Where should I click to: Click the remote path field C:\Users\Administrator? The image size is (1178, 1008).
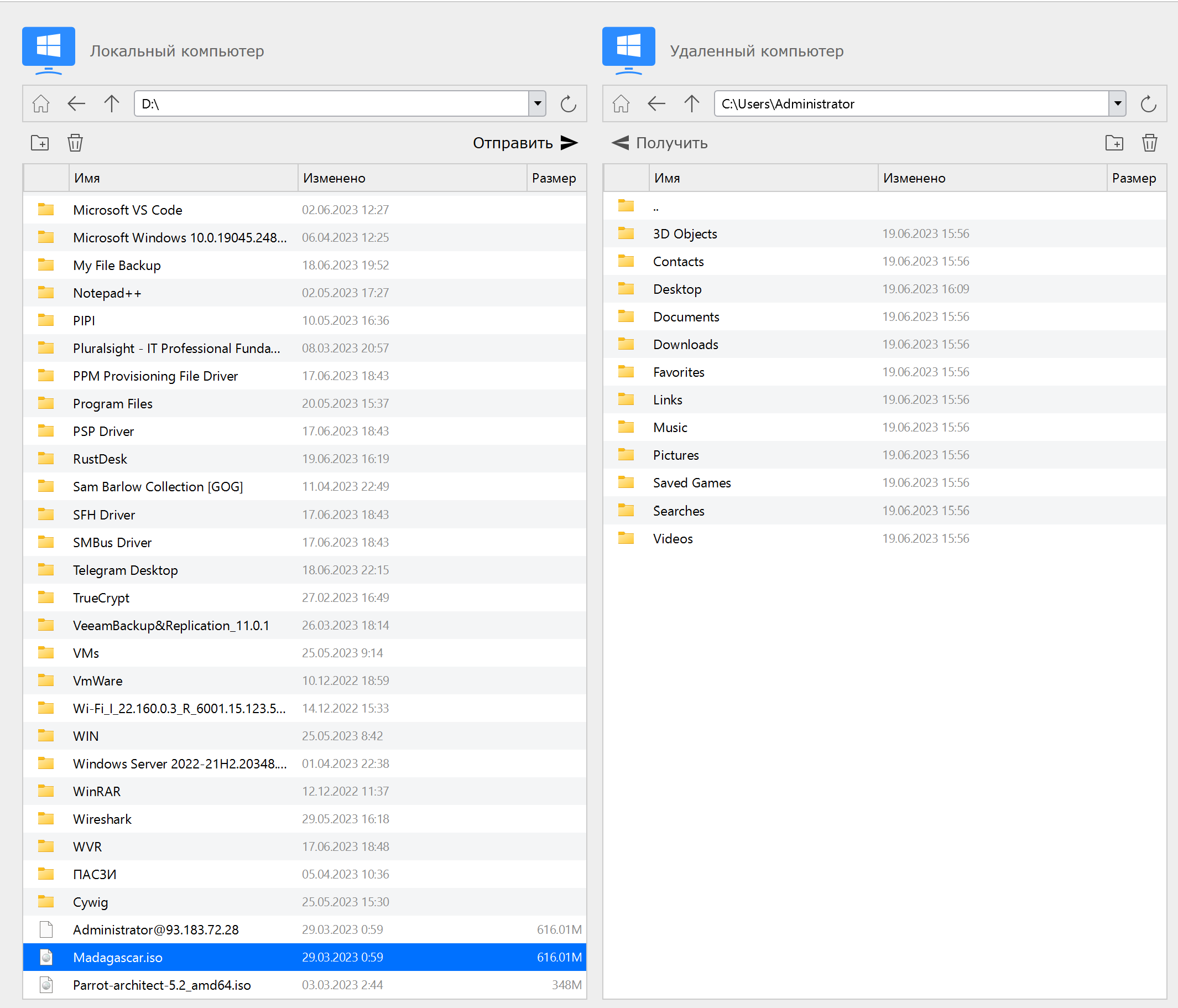(x=911, y=103)
